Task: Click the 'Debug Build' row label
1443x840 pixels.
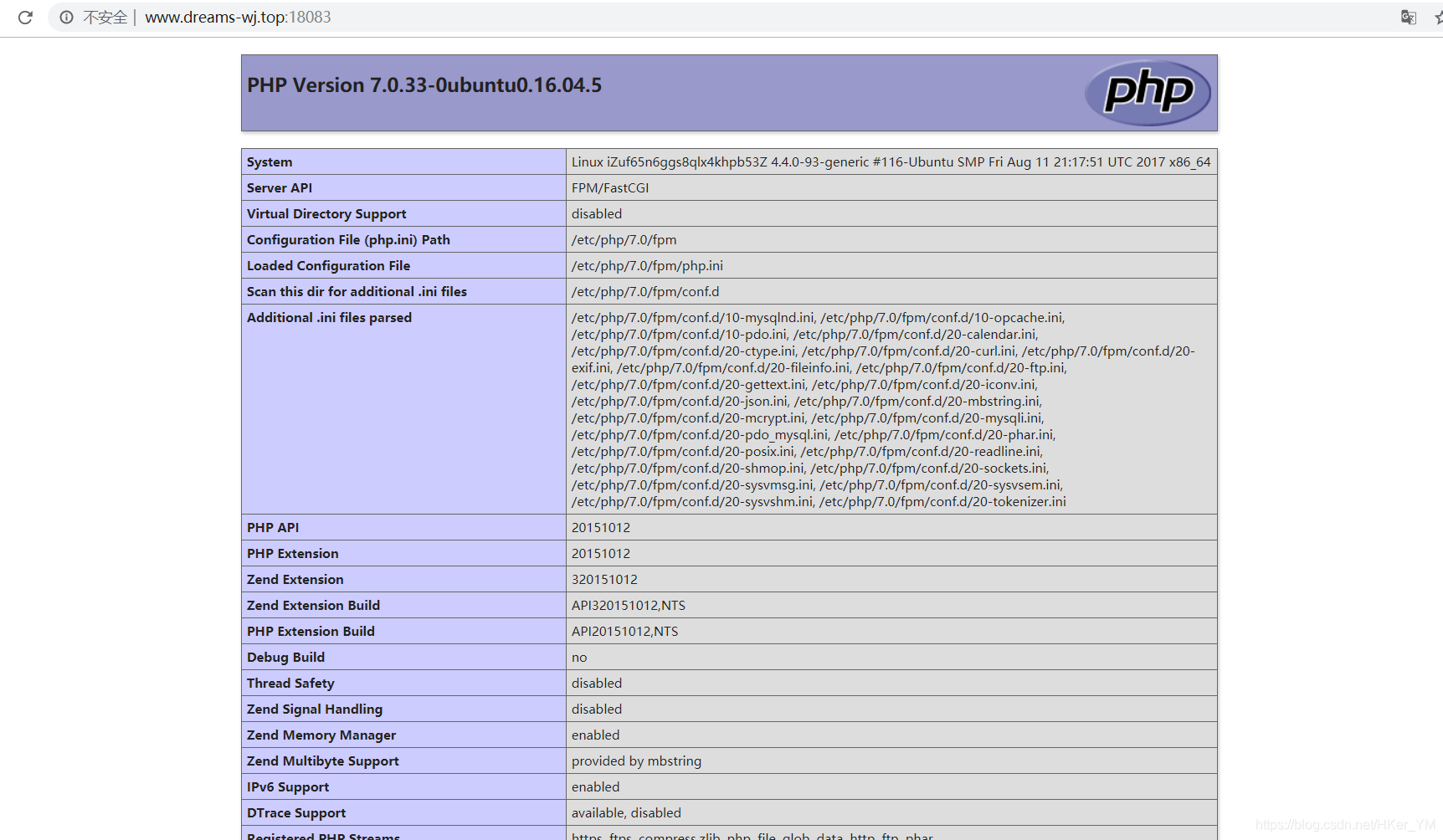Action: click(x=285, y=658)
